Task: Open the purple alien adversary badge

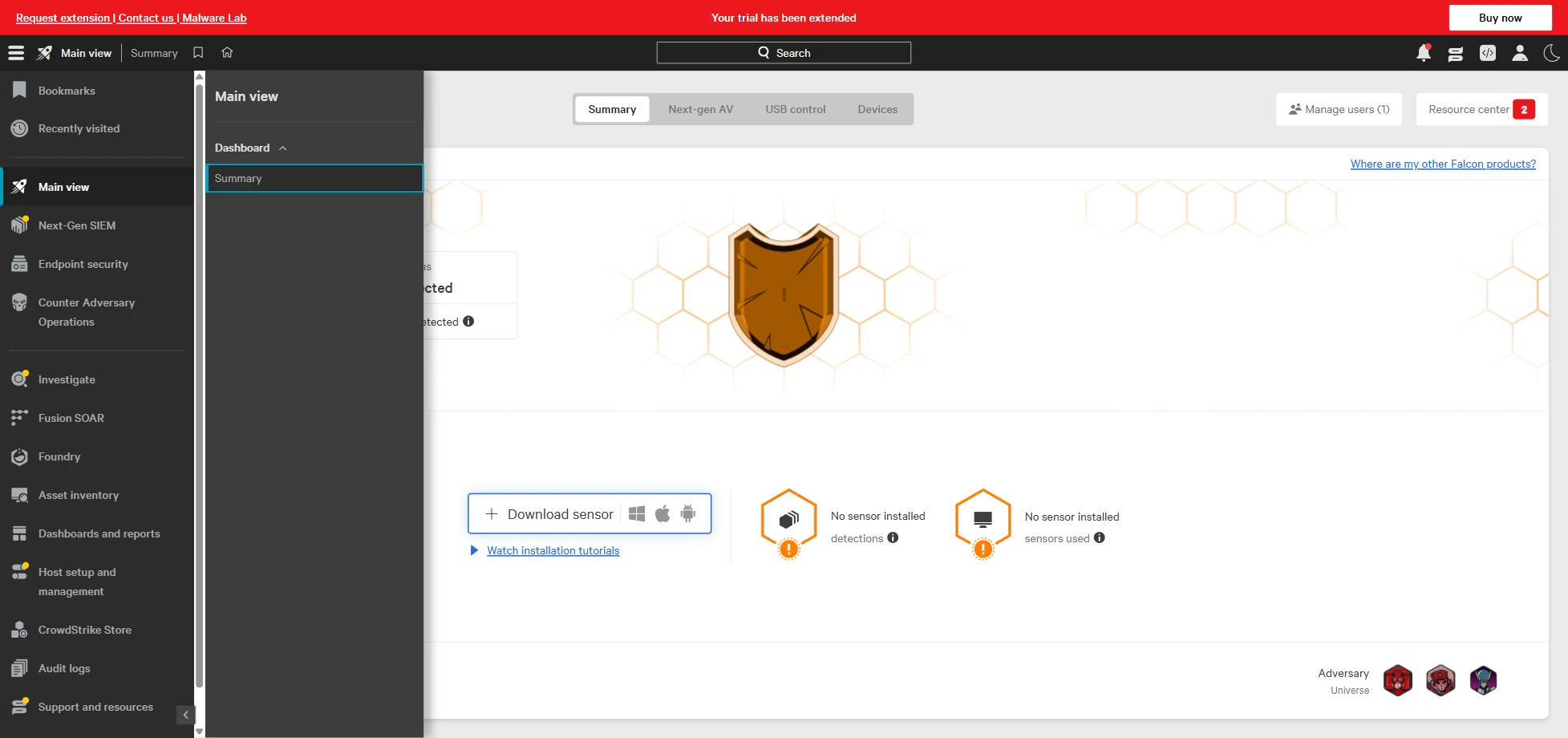Action: 1483,681
